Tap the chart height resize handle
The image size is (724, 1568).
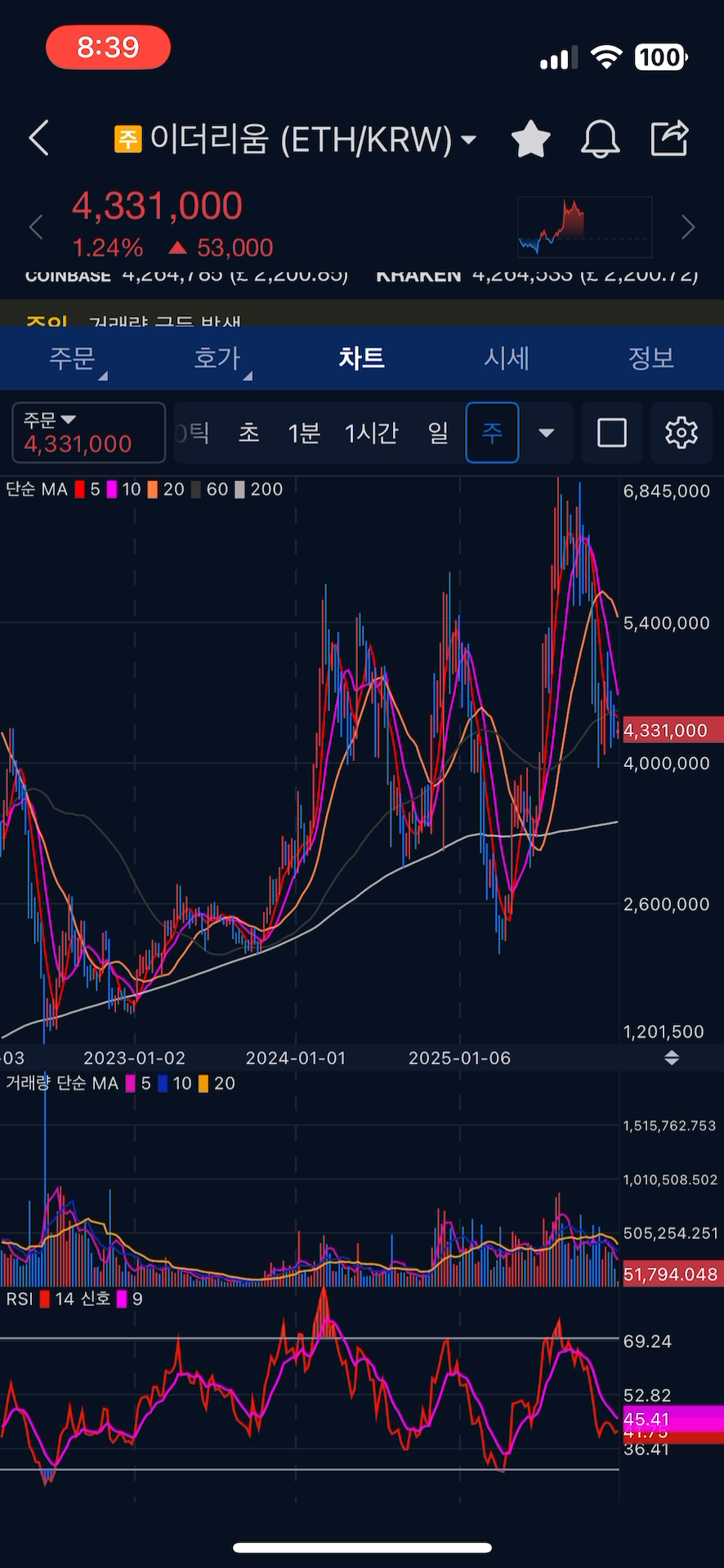pos(672,1058)
